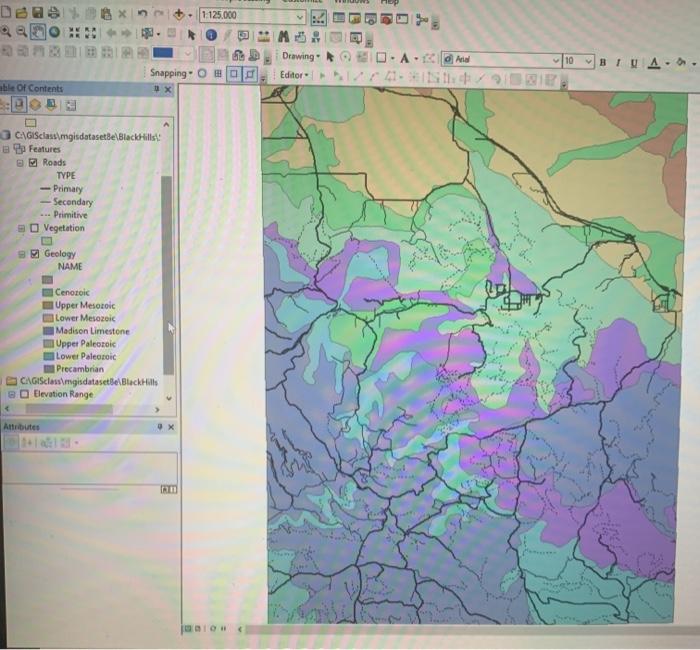
Task: Open the Editor Toolbar icon
Action: coord(318,18)
